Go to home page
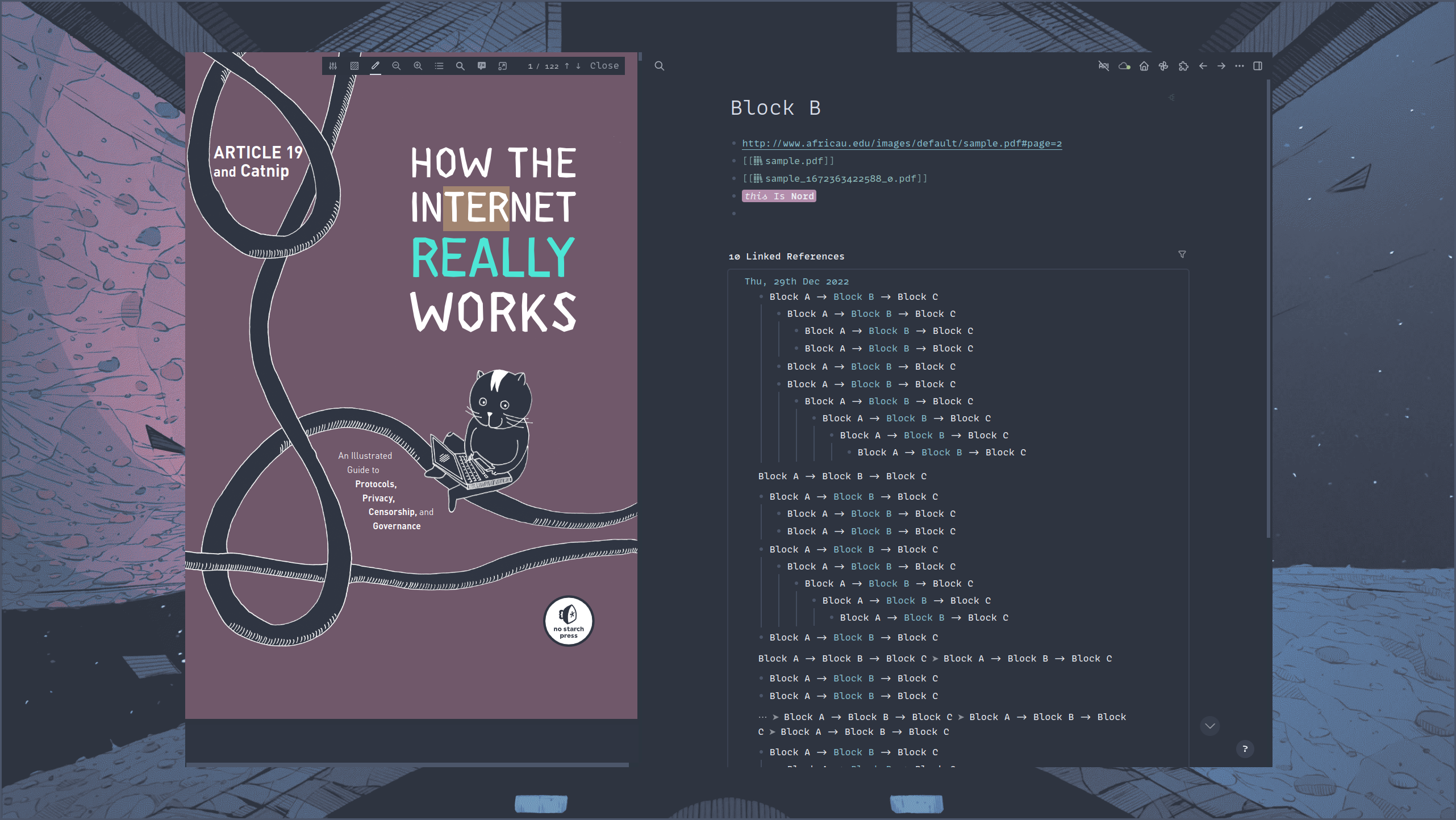This screenshot has width=1456, height=820. (1144, 66)
